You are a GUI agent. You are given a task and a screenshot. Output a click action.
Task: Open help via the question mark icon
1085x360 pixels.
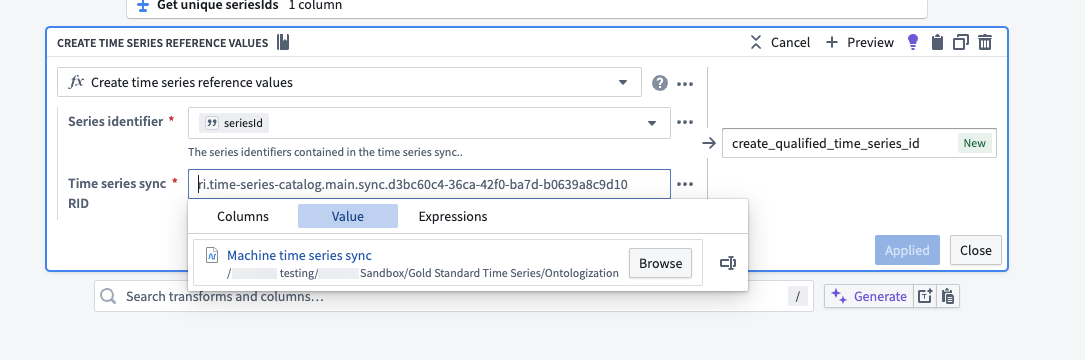660,83
